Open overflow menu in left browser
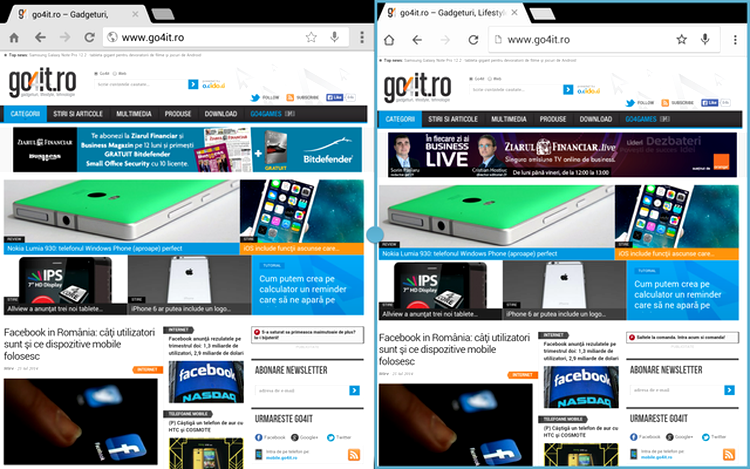750x469 pixels. (x=362, y=37)
